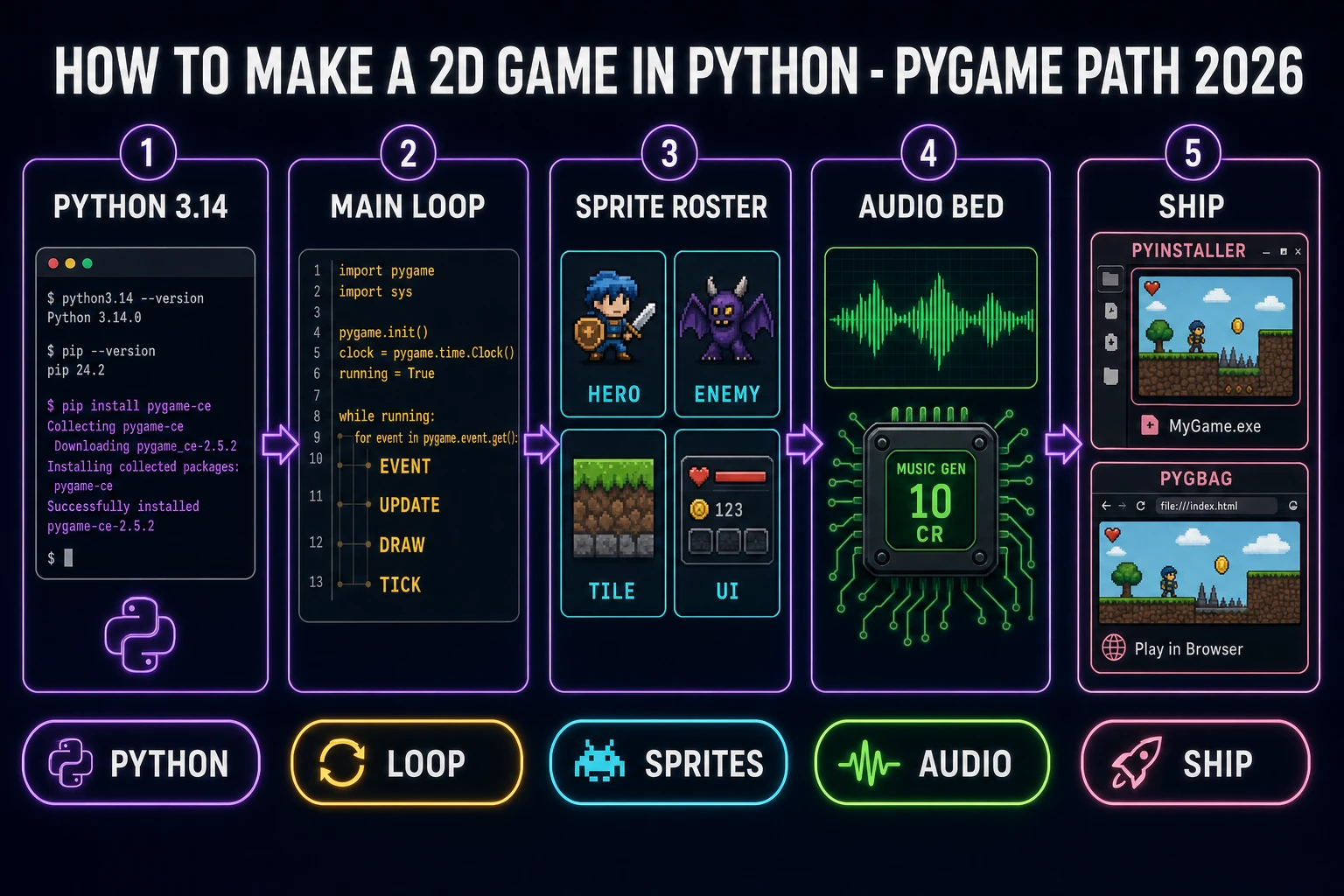The height and width of the screenshot is (896, 1344).
Task: Click the DRAW step in main loop code
Action: 402,545
